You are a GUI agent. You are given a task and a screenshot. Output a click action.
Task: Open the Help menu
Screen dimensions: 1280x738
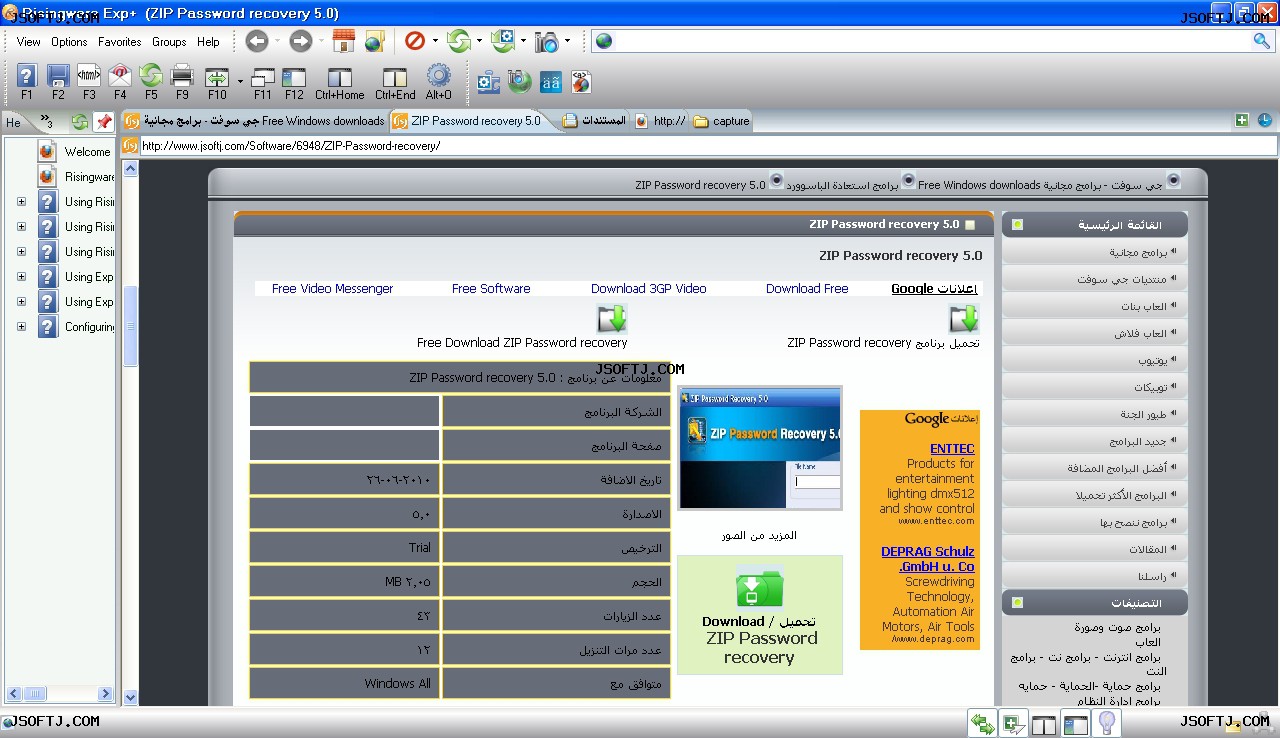pos(208,42)
